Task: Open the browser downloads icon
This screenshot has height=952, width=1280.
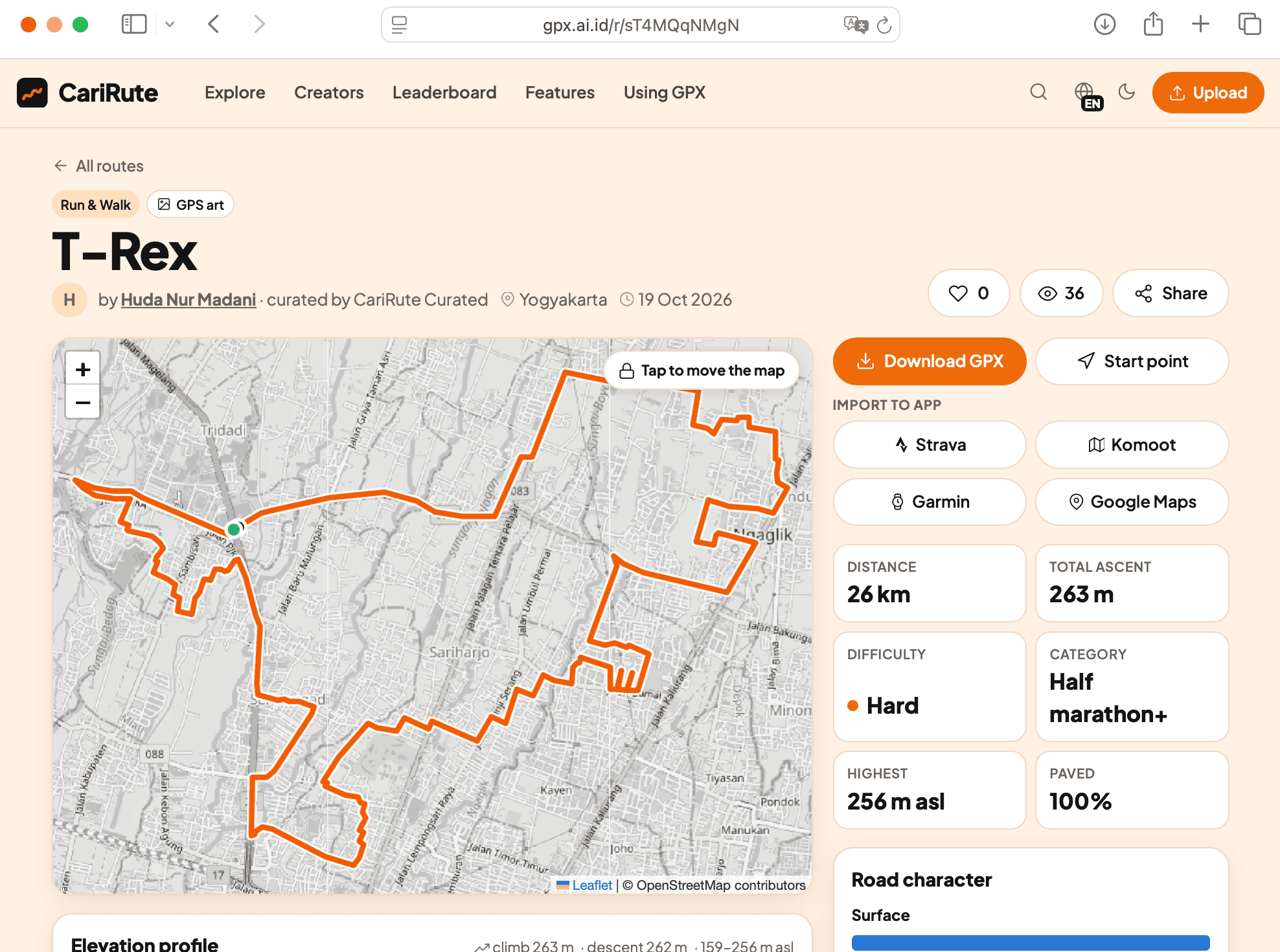Action: point(1104,25)
